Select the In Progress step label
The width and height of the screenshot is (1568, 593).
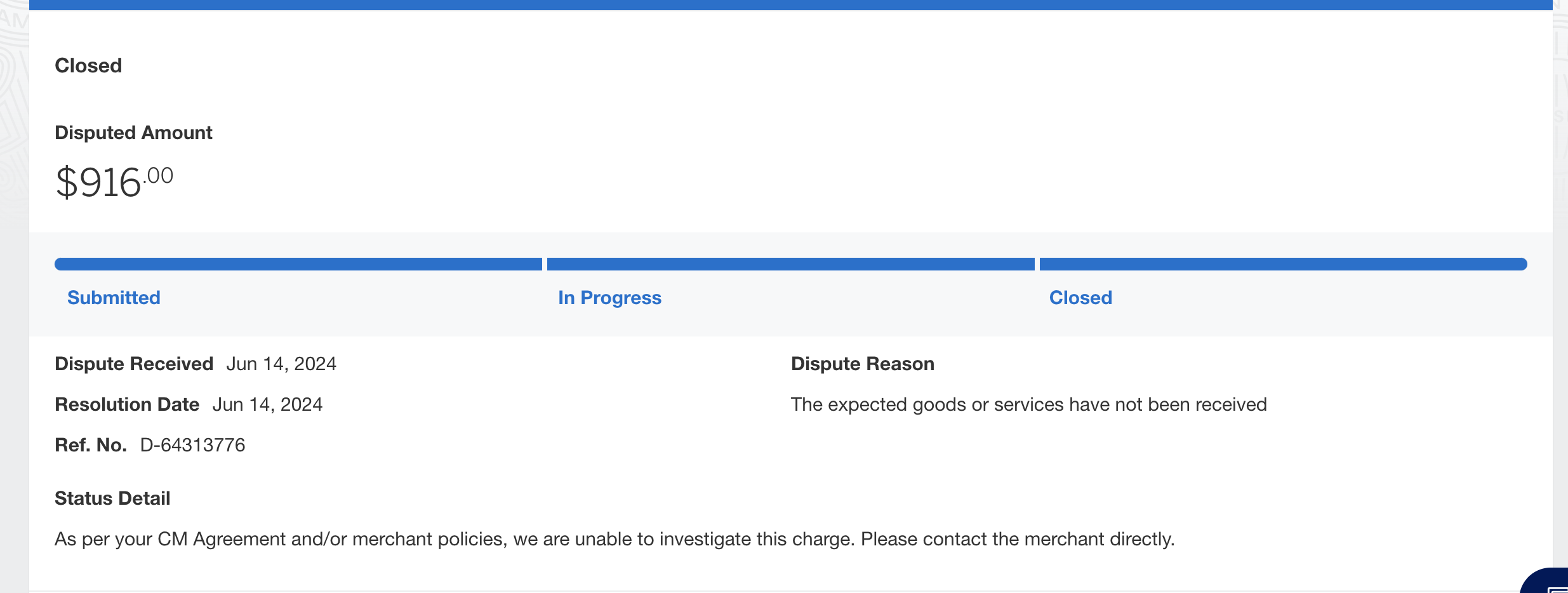pos(609,297)
